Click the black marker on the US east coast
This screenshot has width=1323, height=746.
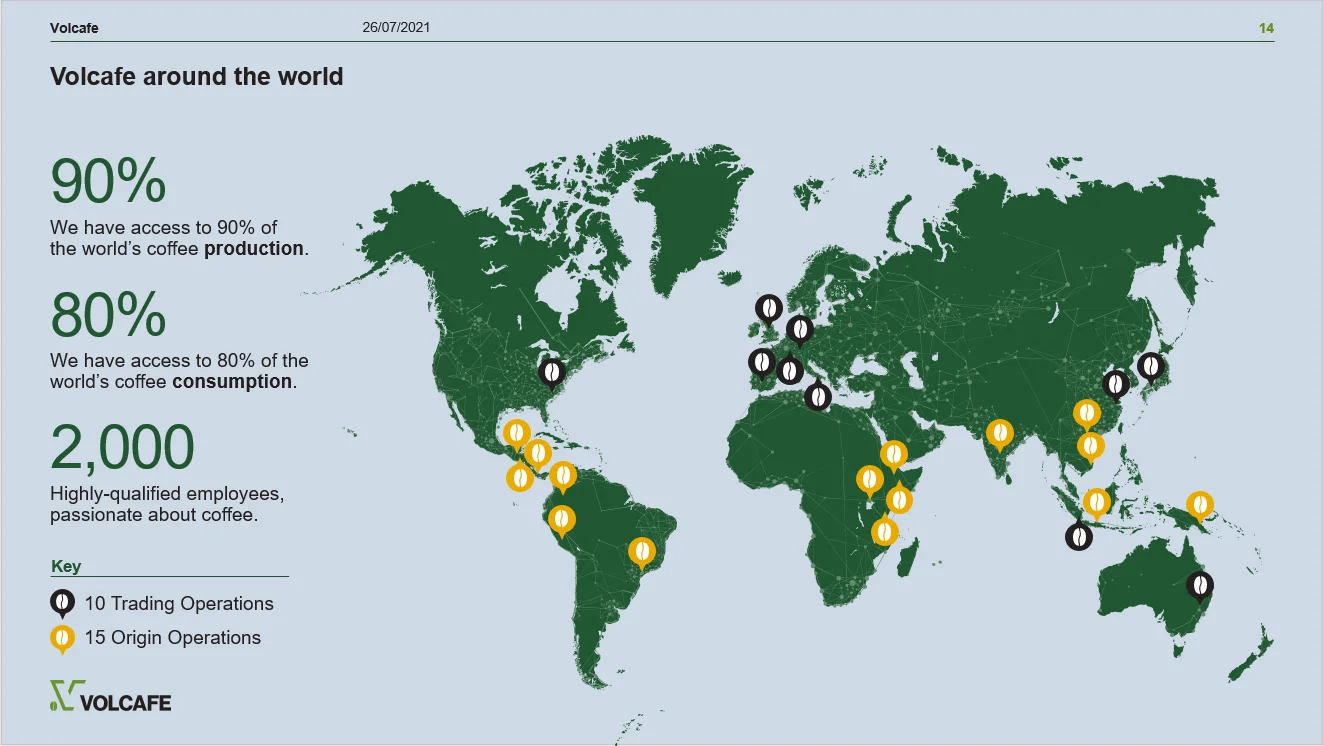point(551,372)
